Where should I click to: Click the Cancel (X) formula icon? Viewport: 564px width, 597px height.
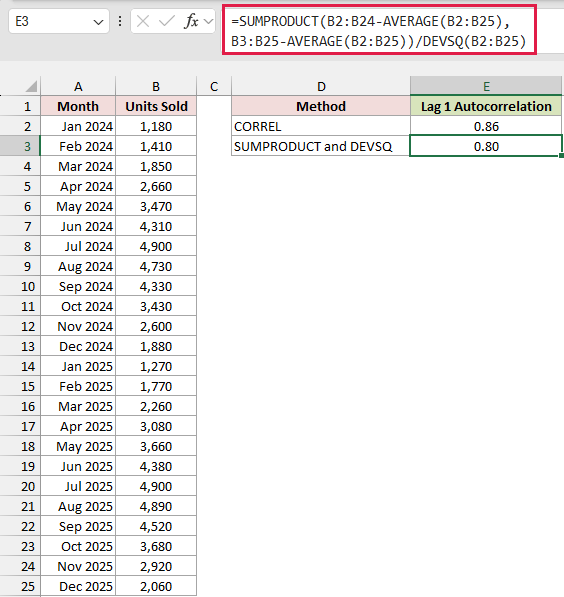pos(143,22)
